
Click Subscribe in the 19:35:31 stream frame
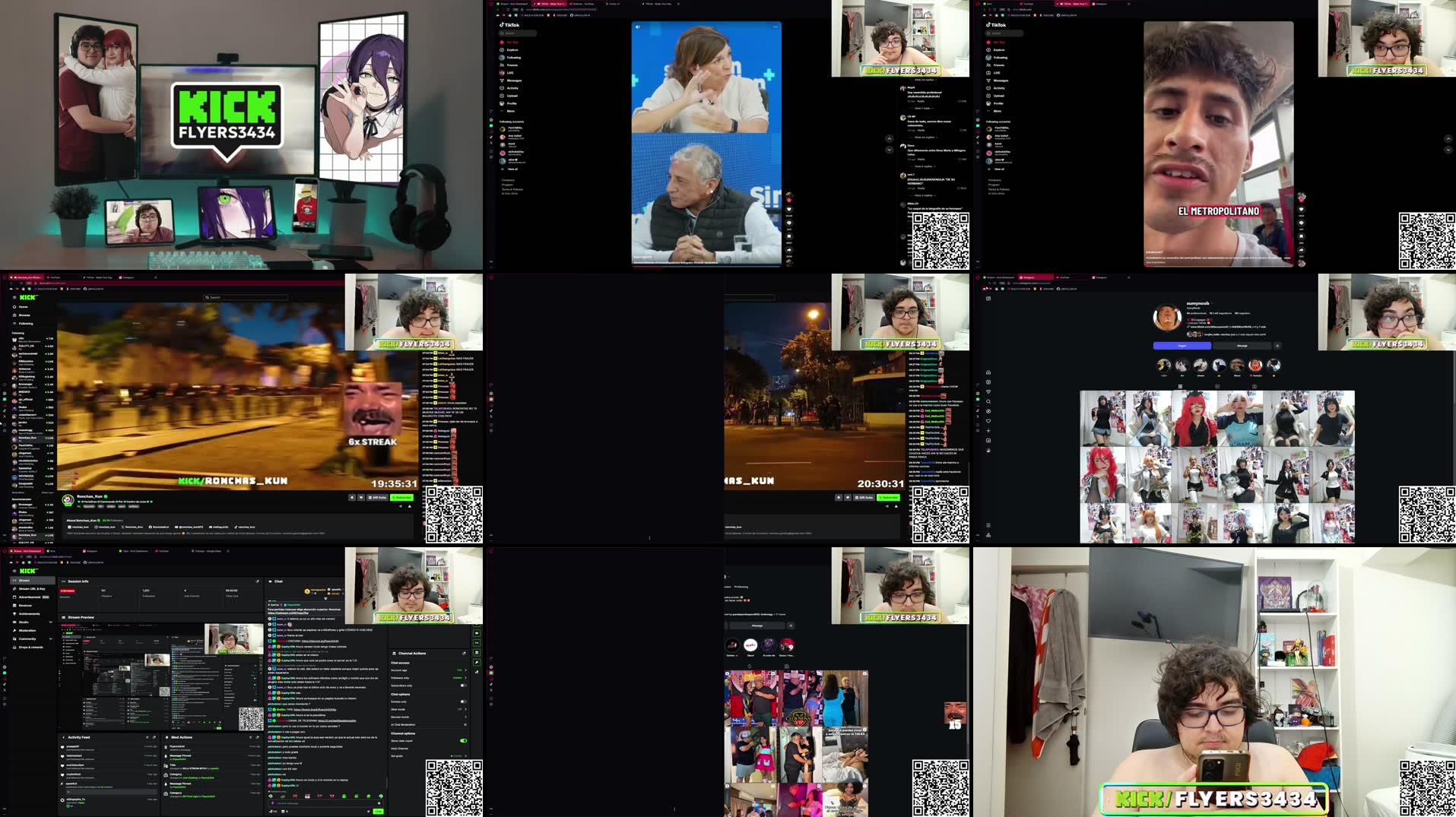pyautogui.click(x=402, y=498)
